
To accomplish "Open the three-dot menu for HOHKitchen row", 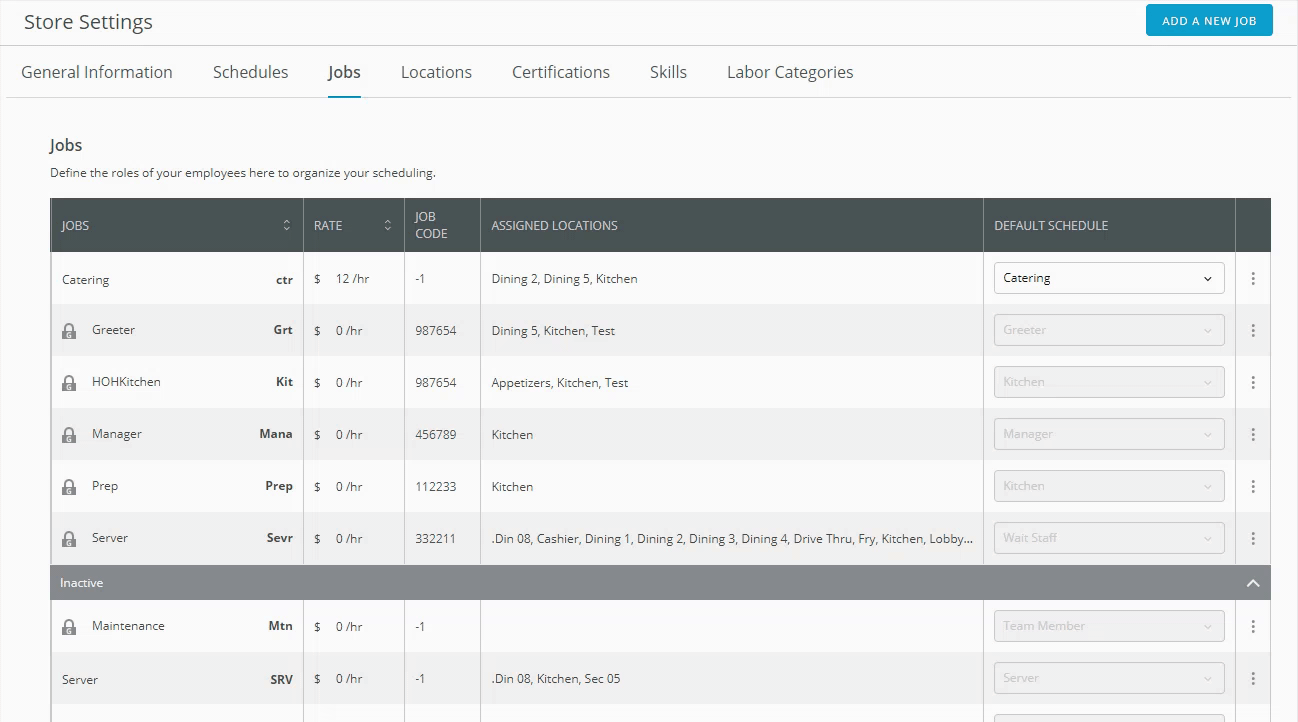I will pyautogui.click(x=1253, y=383).
